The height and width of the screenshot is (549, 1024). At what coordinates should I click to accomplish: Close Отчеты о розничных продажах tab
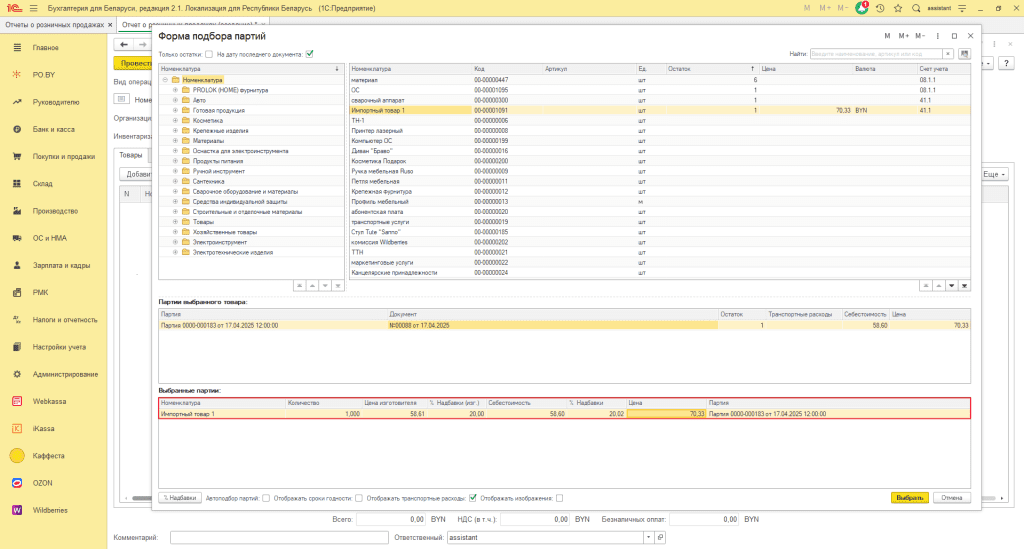click(110, 25)
